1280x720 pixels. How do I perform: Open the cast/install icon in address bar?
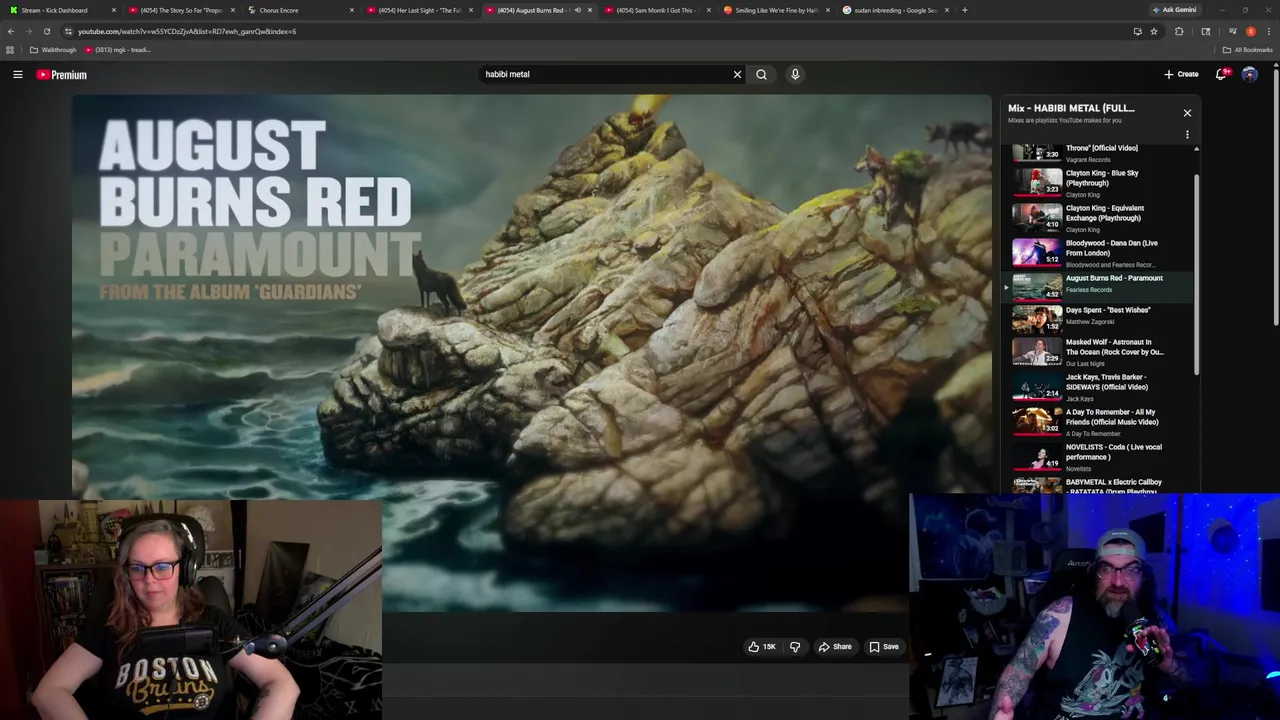[x=1137, y=31]
